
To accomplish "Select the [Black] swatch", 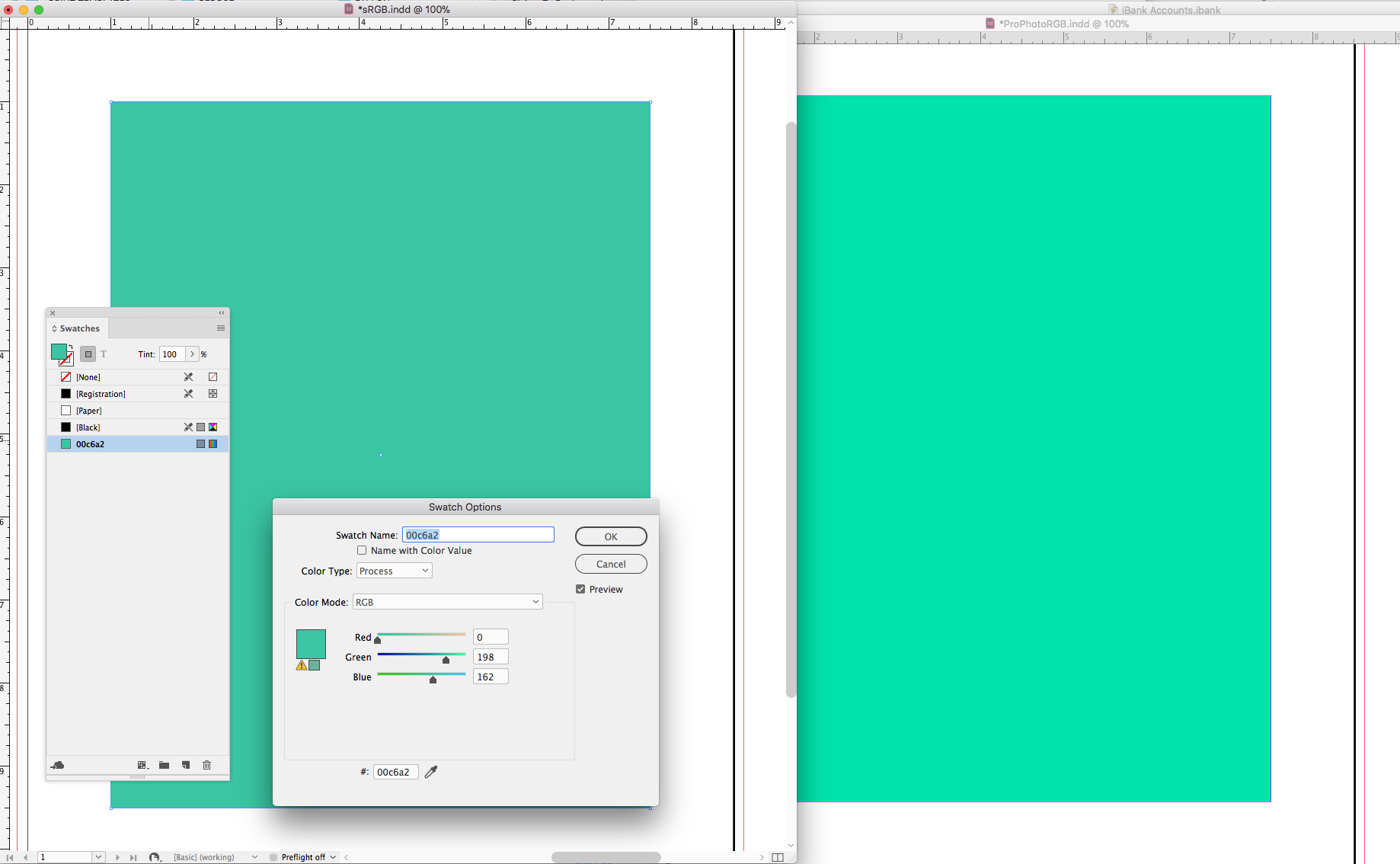I will pos(88,427).
